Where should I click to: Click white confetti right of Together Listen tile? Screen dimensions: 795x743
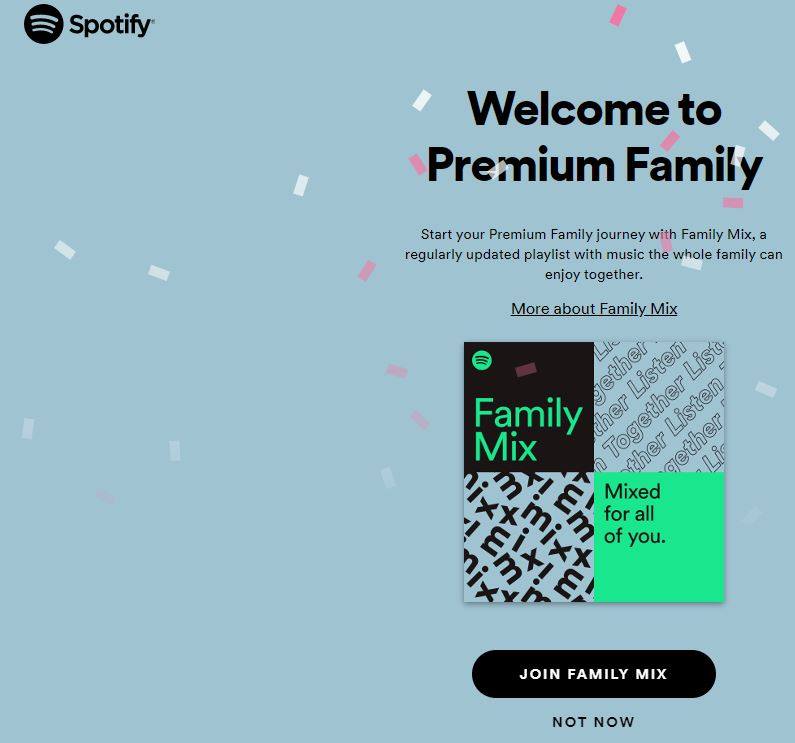click(x=766, y=390)
